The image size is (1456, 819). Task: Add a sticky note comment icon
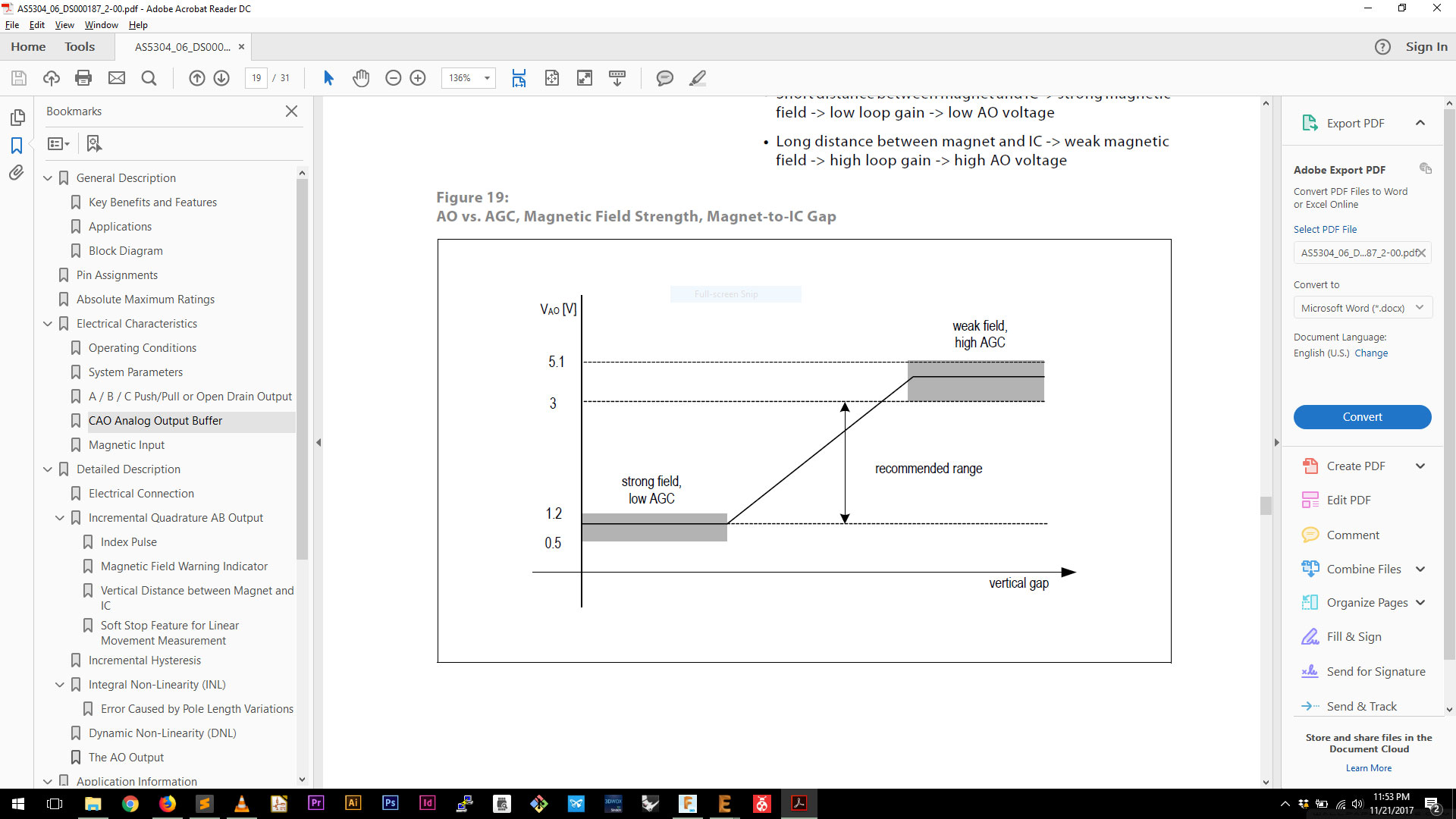coord(665,78)
